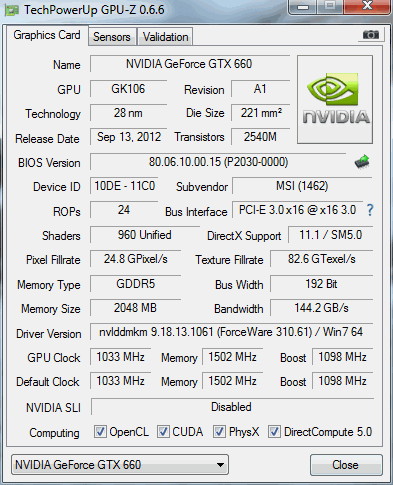Click the GPU-Z title bar app icon

(x=11, y=10)
